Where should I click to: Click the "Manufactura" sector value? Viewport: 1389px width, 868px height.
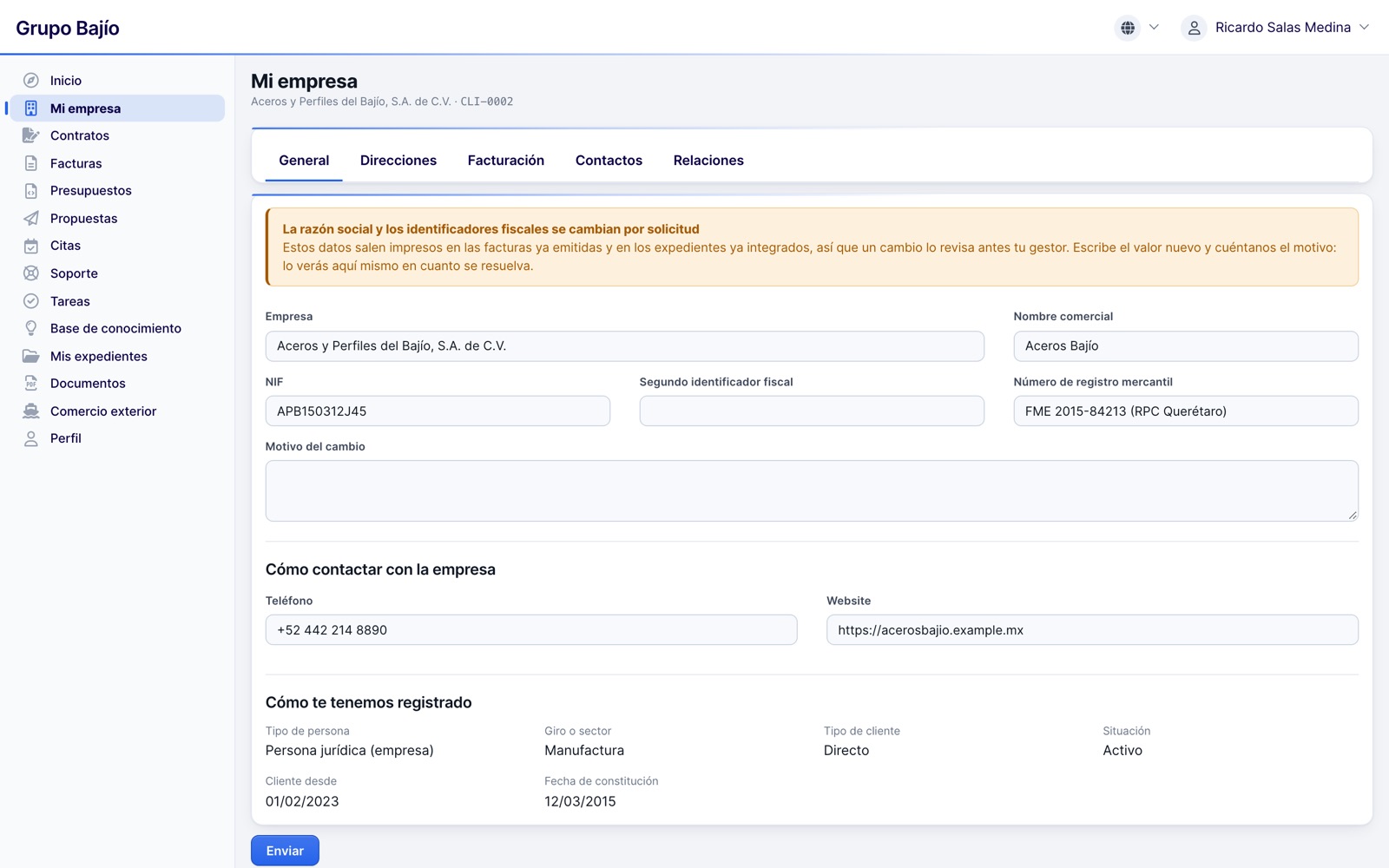pyautogui.click(x=584, y=751)
